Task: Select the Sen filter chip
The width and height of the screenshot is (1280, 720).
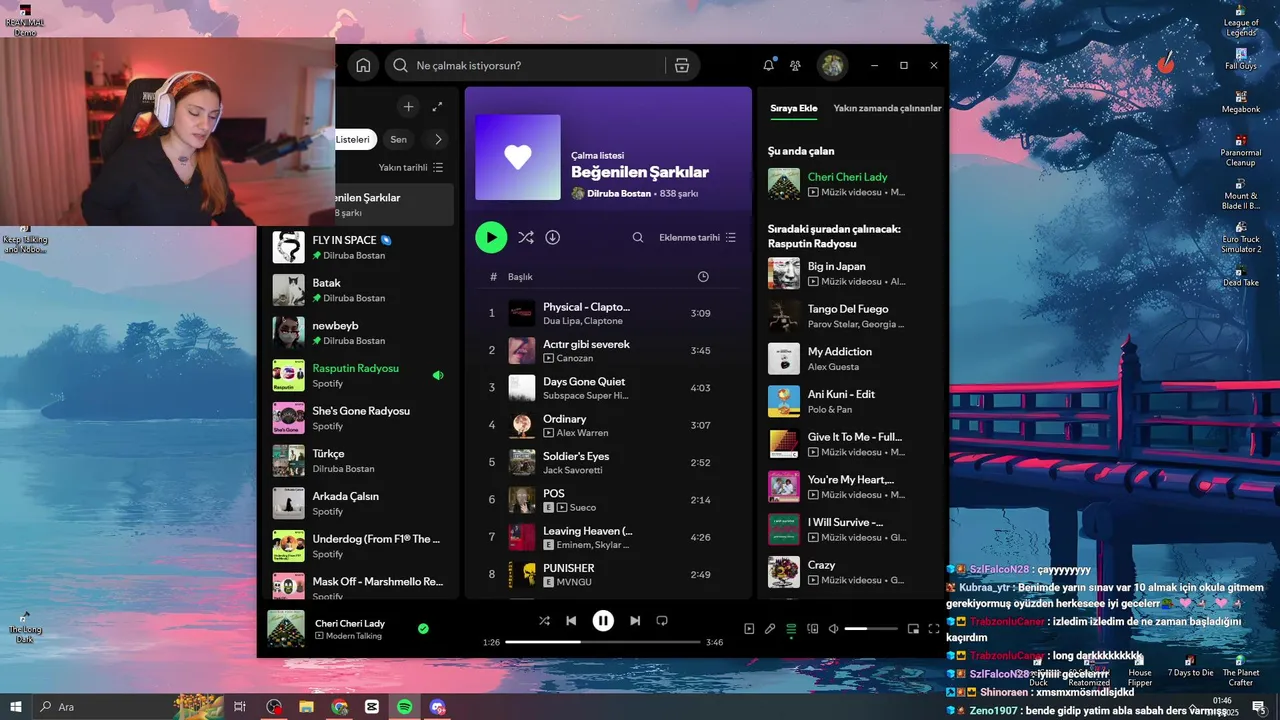Action: pos(398,139)
